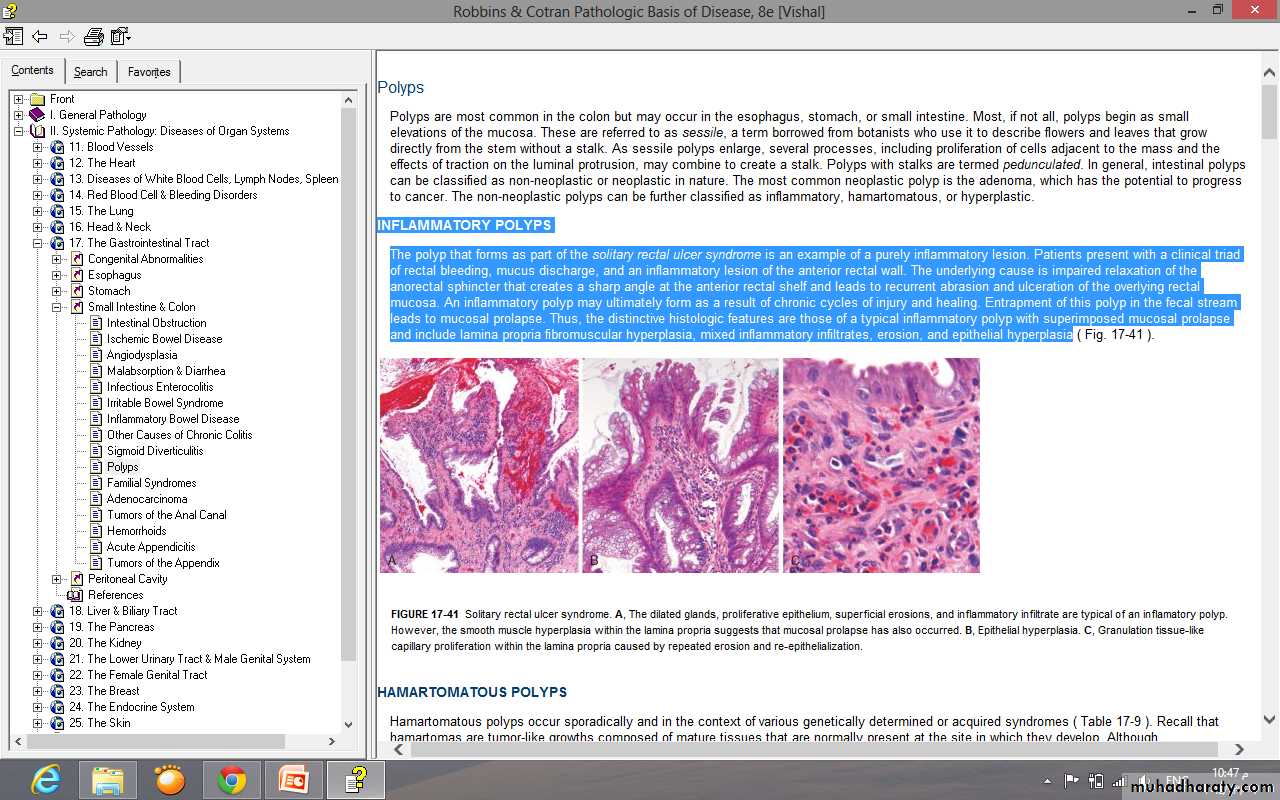Expand the Stomach section in tree
This screenshot has height=800, width=1280.
tap(57, 291)
